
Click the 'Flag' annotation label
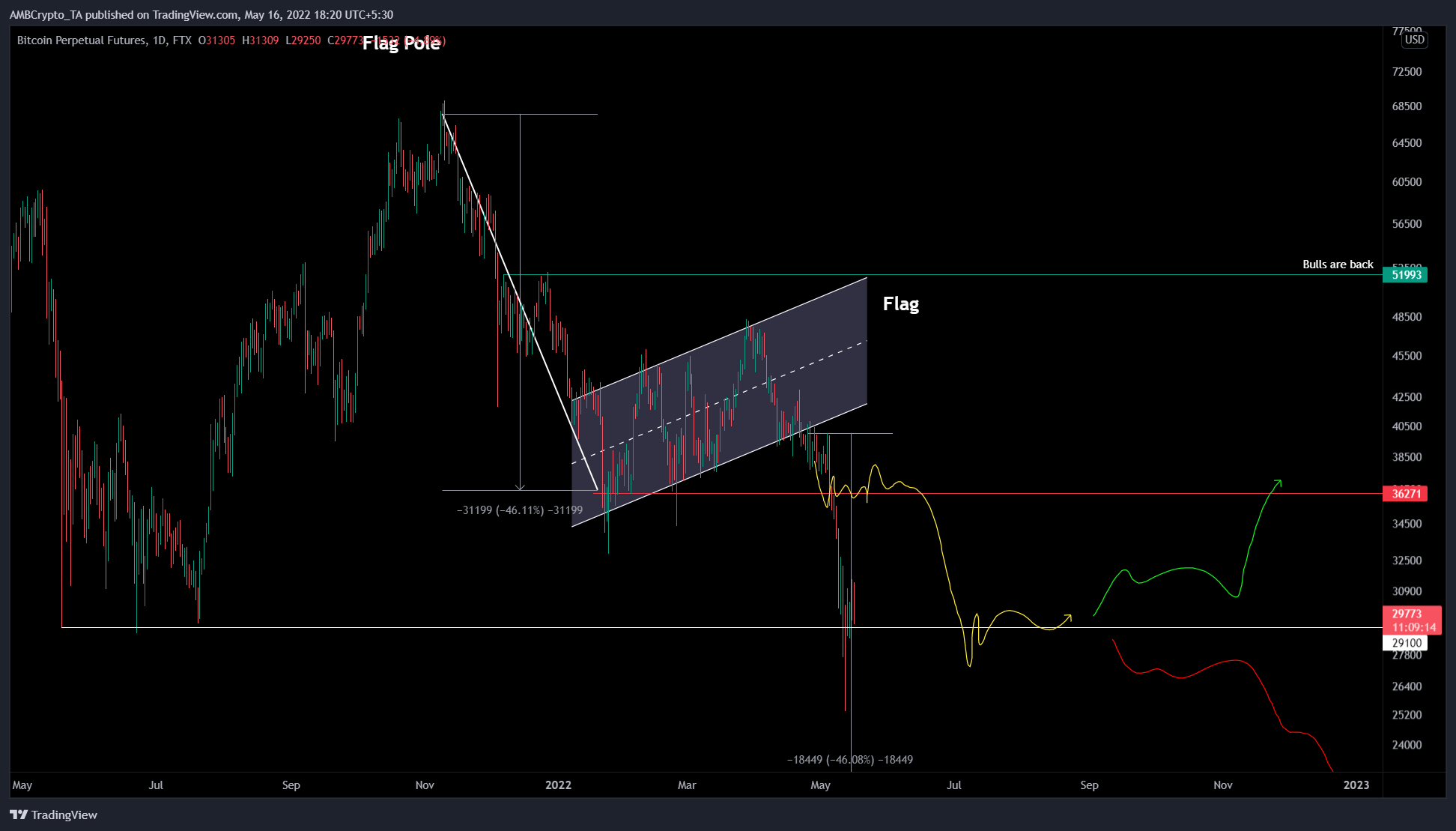coord(901,303)
